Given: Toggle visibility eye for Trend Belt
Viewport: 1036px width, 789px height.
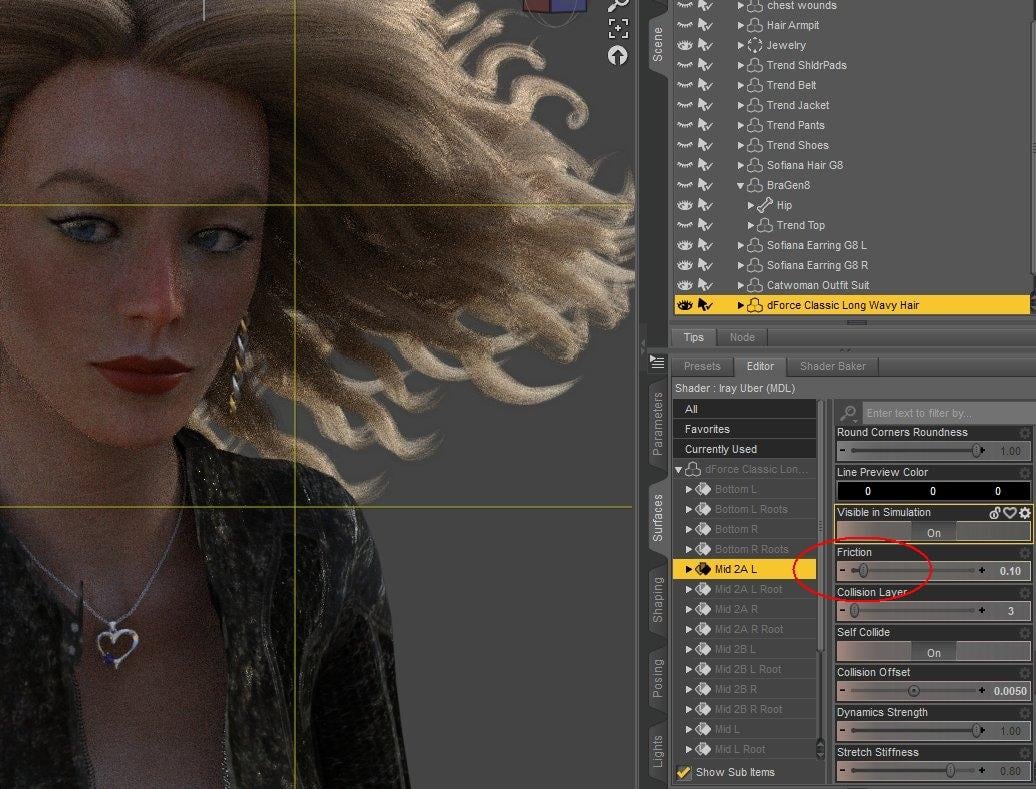Looking at the screenshot, I should pos(684,85).
